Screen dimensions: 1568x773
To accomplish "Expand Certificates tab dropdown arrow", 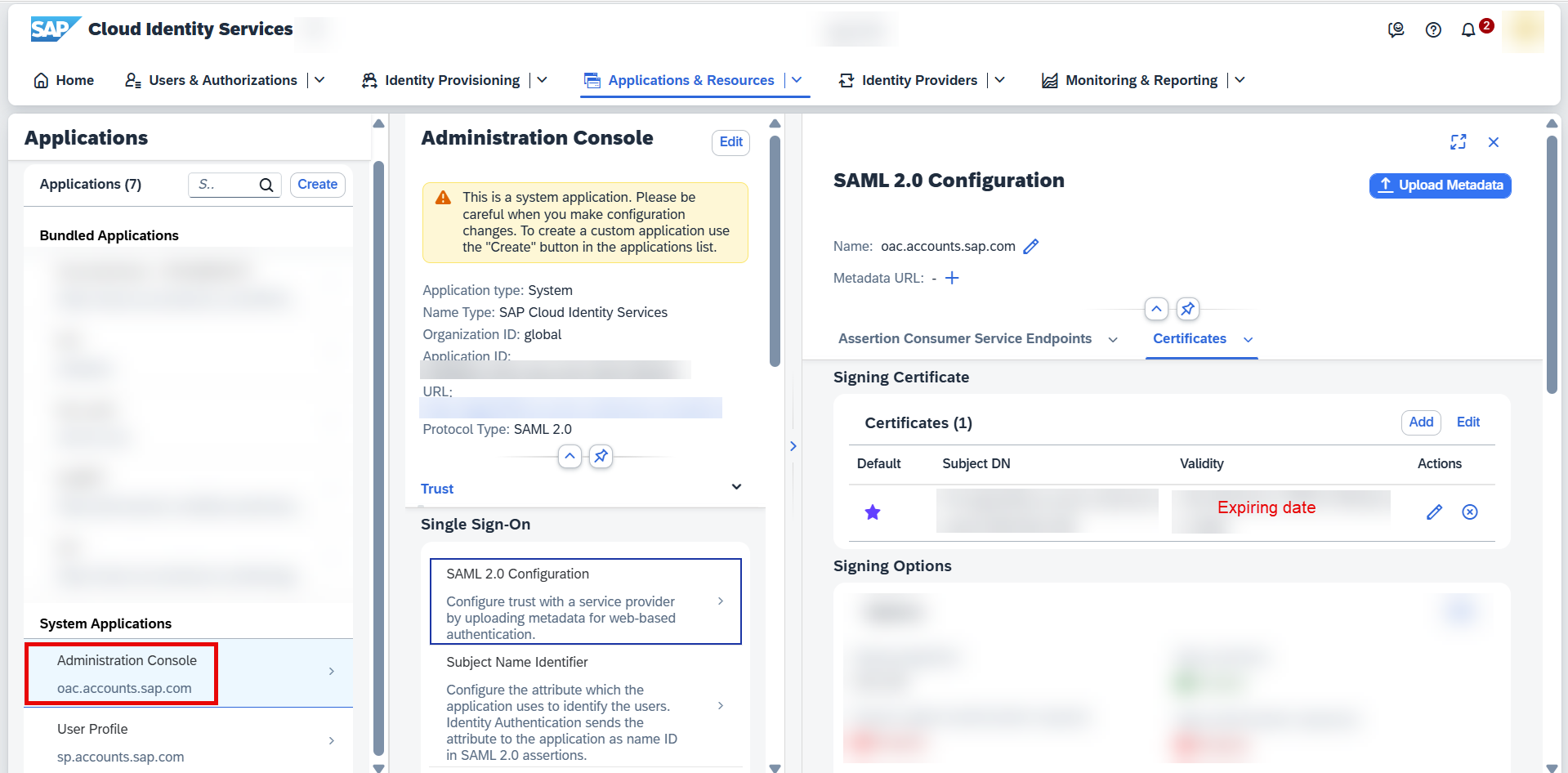I will click(x=1248, y=339).
